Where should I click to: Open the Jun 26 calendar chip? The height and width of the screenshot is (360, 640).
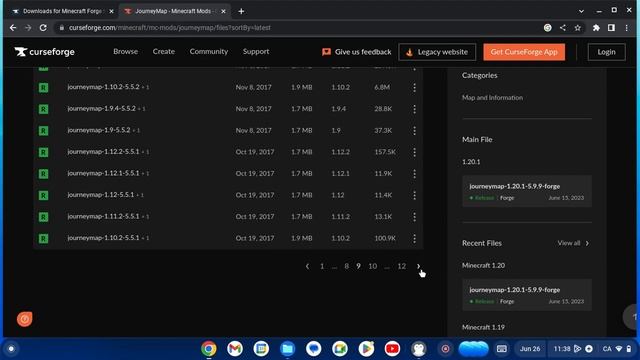[x=530, y=349]
